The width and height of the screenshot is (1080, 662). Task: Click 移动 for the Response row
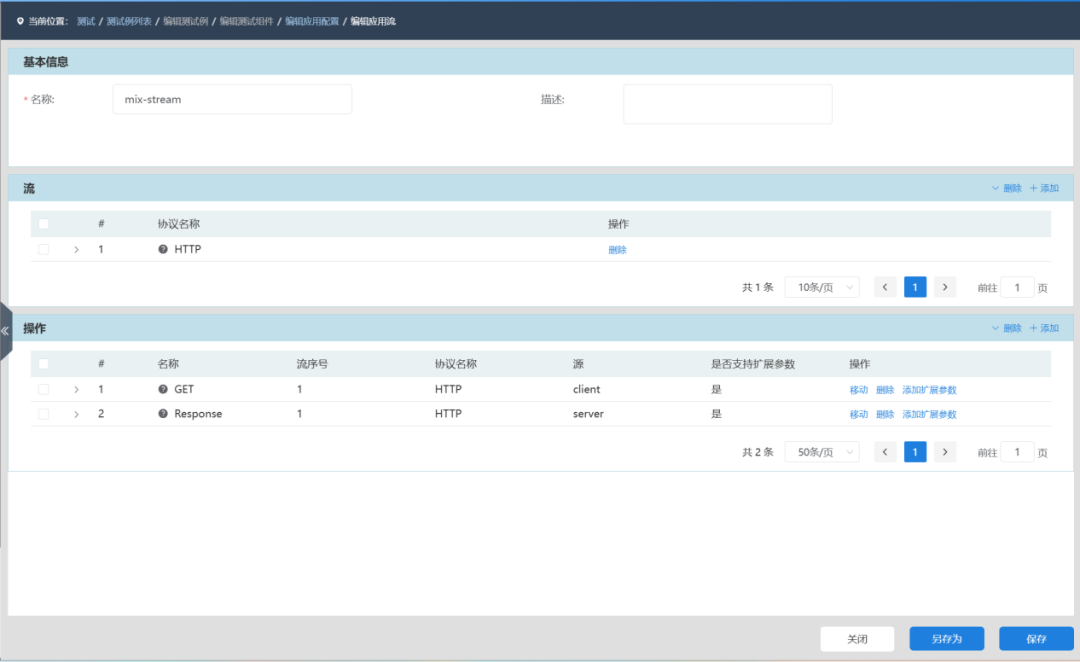pos(858,414)
